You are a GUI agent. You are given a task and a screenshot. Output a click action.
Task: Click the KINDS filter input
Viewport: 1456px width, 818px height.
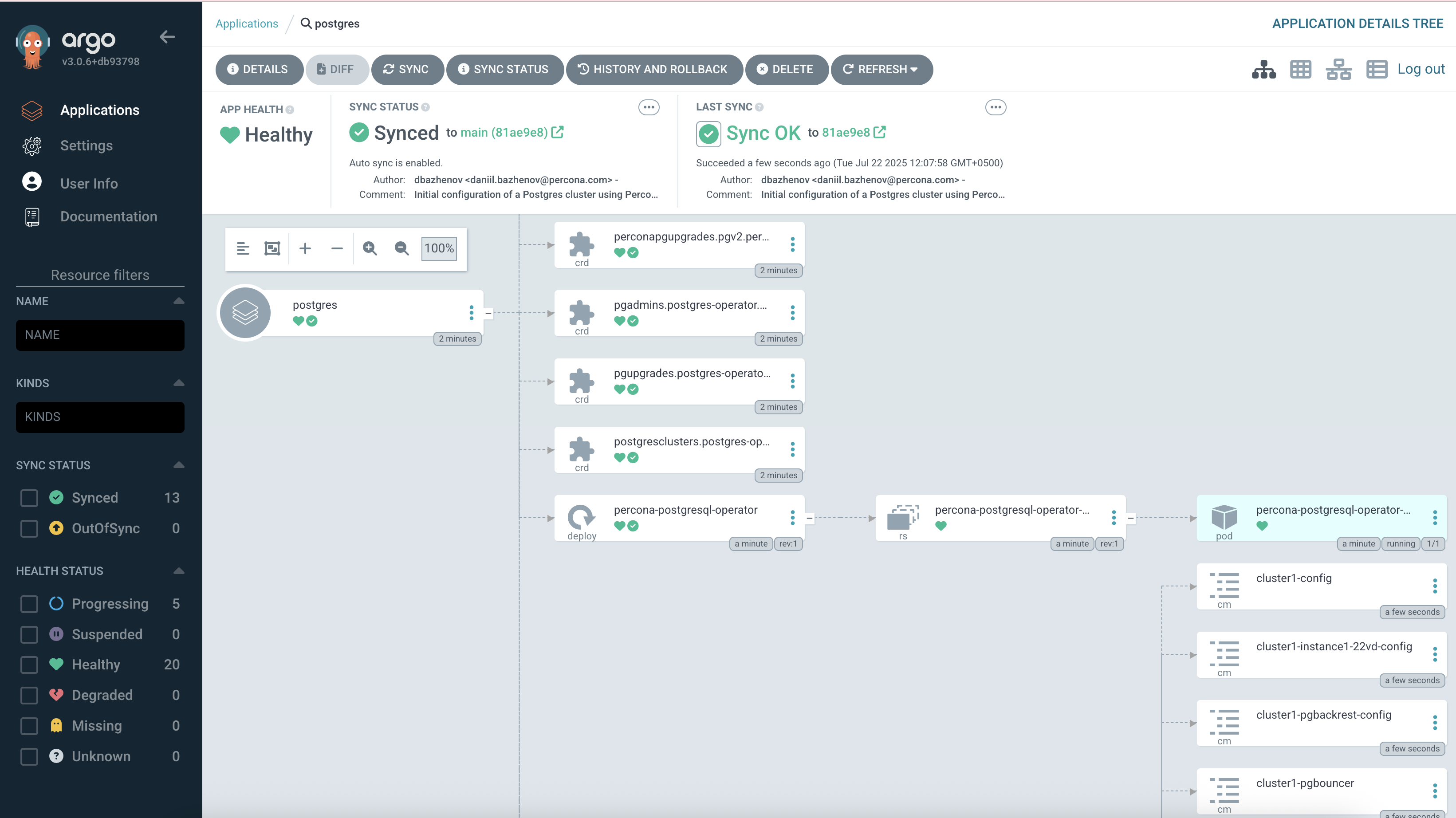[100, 417]
